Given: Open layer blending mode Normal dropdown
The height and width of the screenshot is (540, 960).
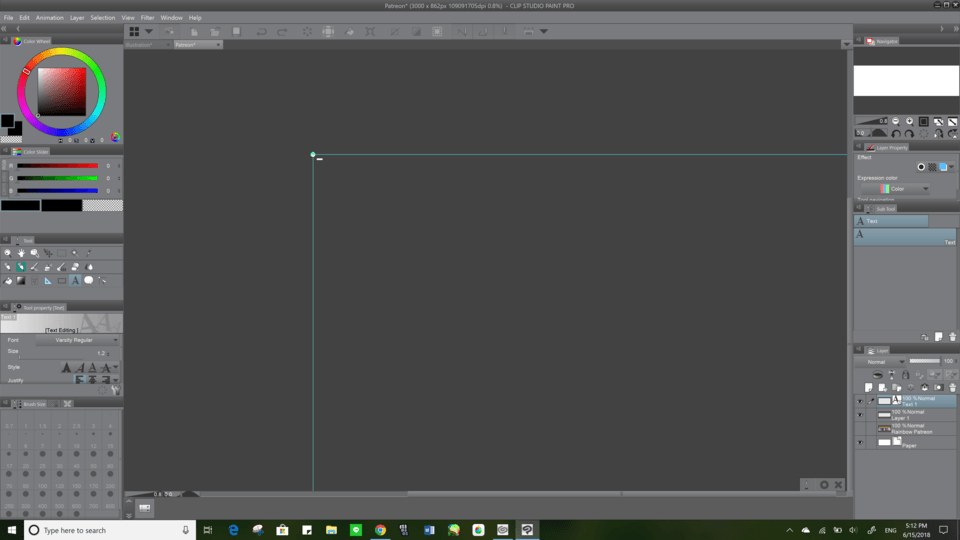Looking at the screenshot, I should 881,362.
